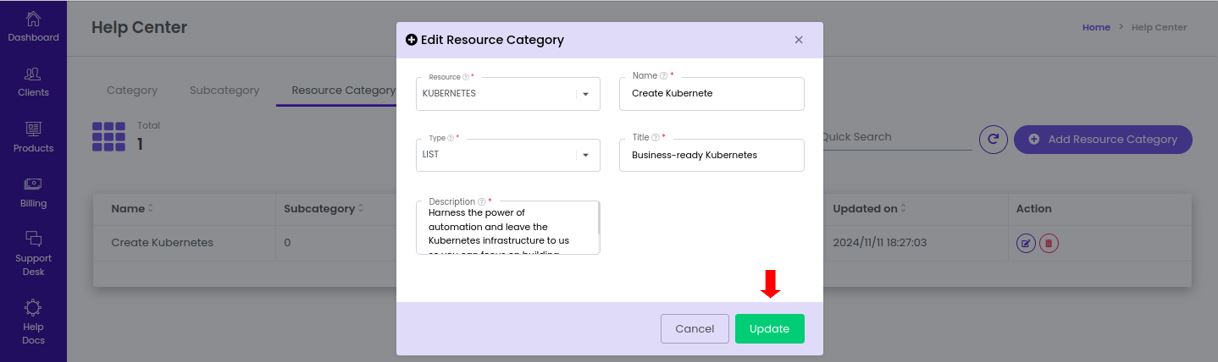1218x362 pixels.
Task: Open the Type dropdown showing LIST
Action: [x=508, y=155]
